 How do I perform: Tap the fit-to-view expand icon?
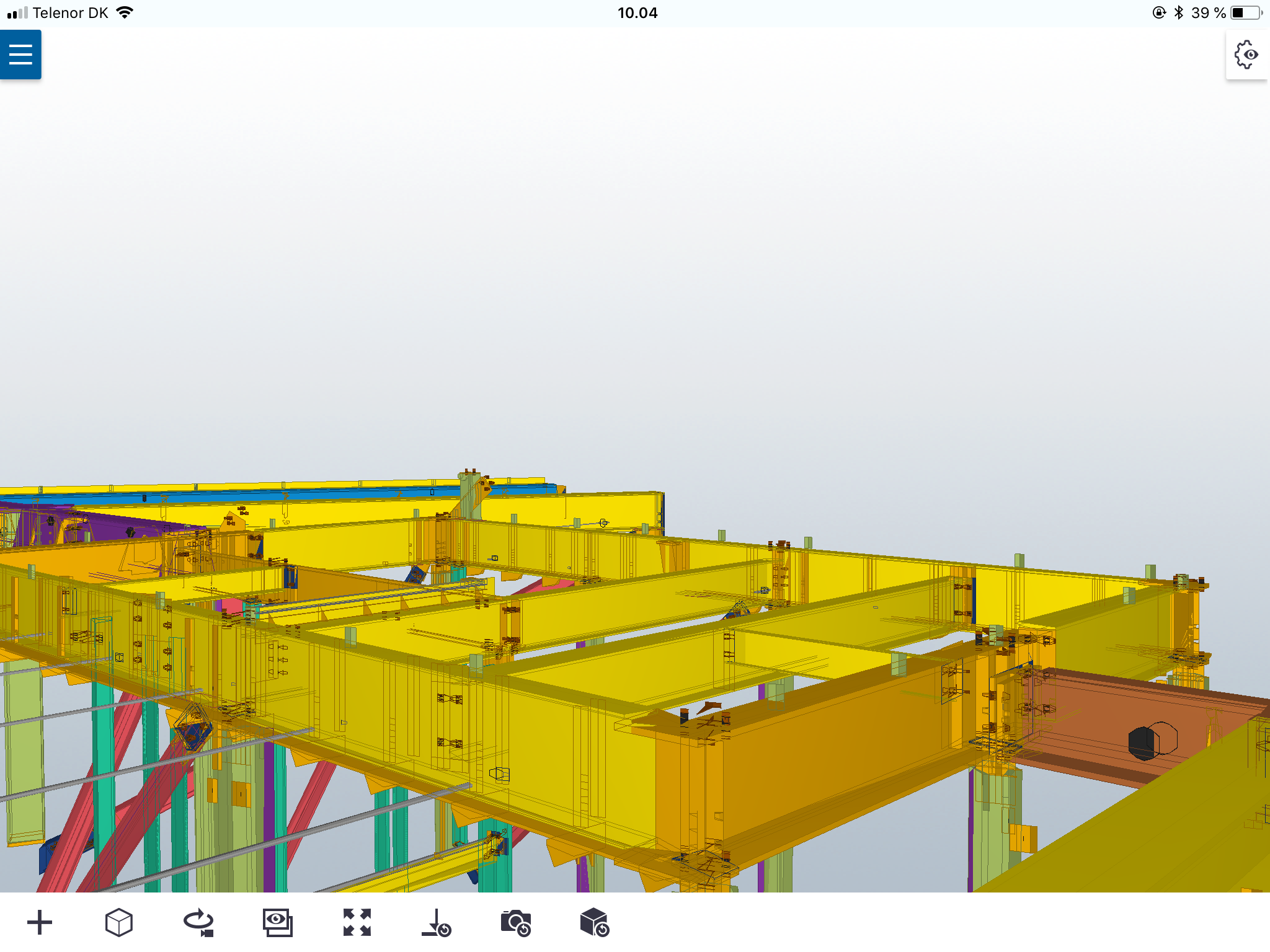[x=358, y=922]
